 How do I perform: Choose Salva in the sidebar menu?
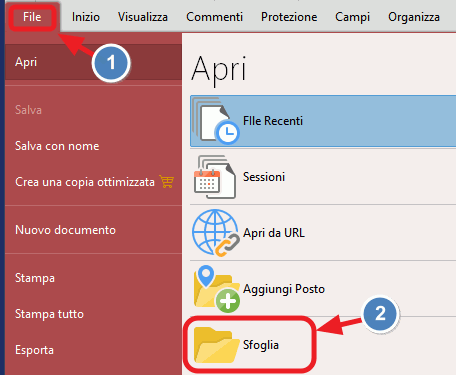coord(28,110)
